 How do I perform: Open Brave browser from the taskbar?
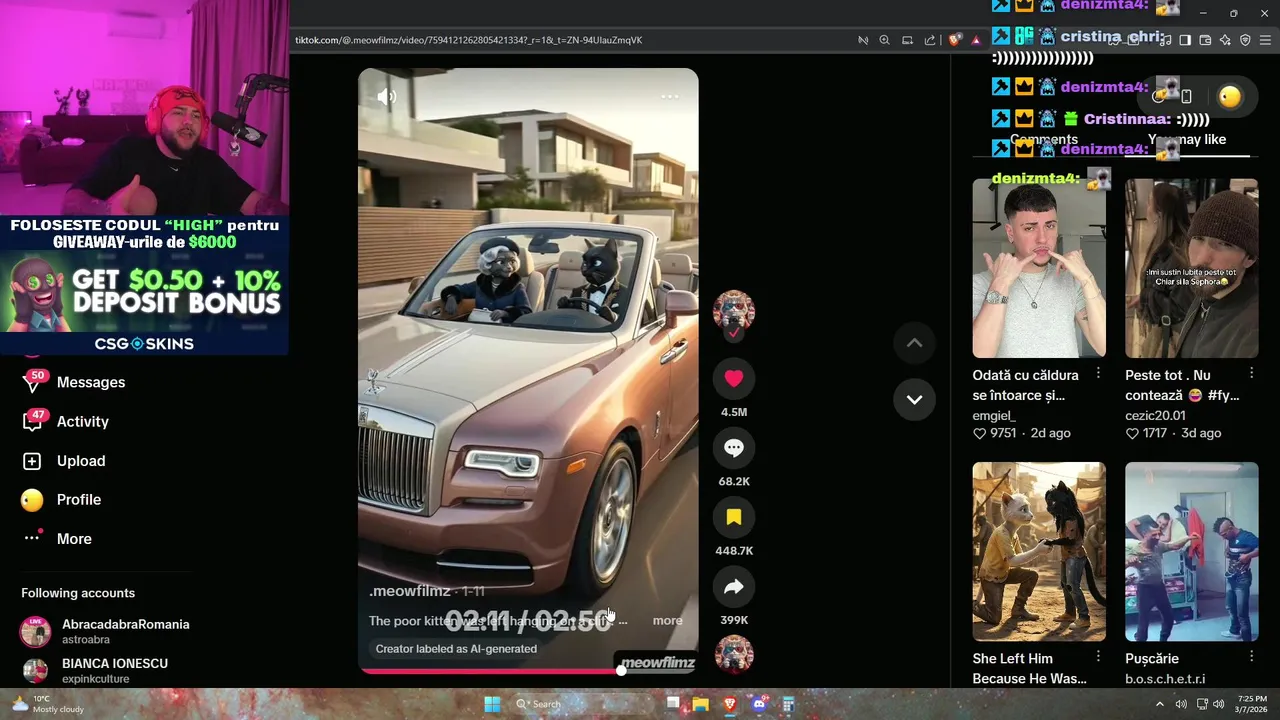[730, 704]
